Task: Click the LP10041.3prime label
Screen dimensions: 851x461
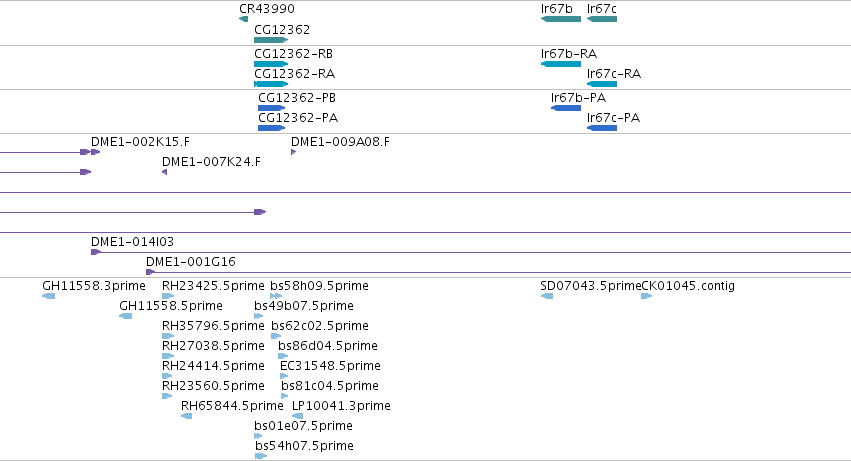Action: (341, 406)
